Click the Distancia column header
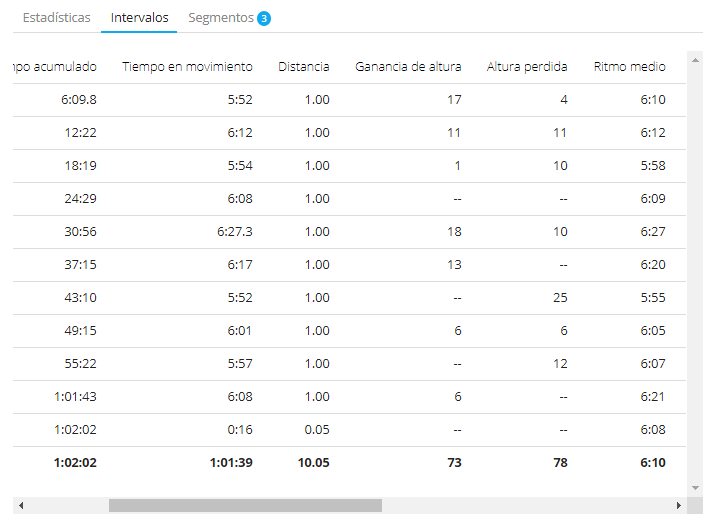The width and height of the screenshot is (725, 525). pos(304,67)
